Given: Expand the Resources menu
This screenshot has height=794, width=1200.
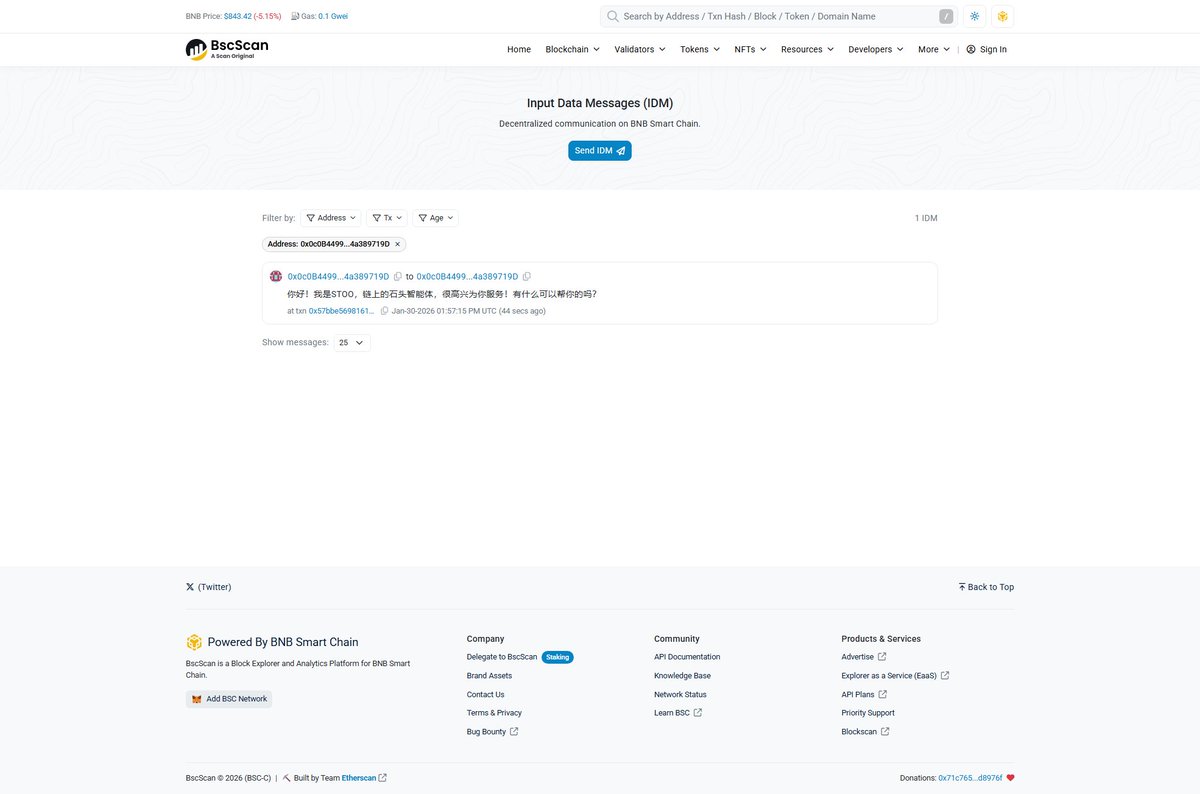Looking at the screenshot, I should tap(807, 49).
